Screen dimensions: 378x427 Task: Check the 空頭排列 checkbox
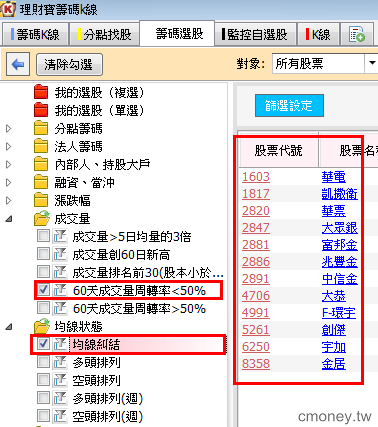(43, 380)
